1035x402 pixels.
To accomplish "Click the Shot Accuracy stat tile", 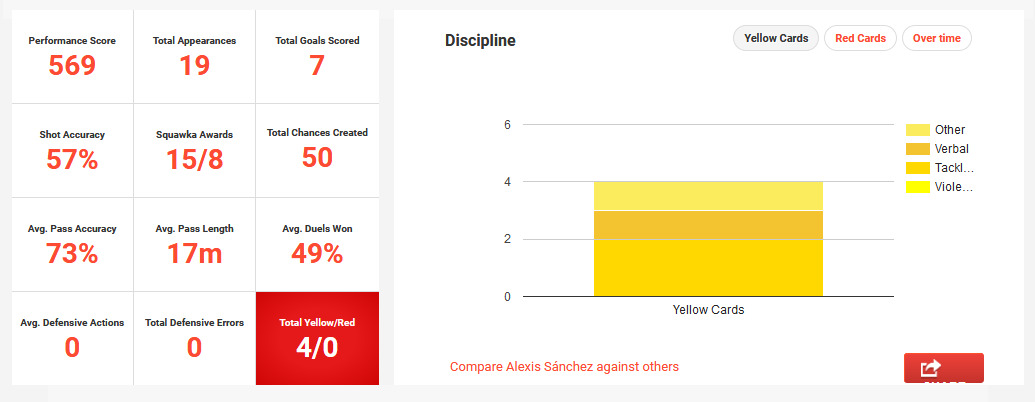I will coord(72,149).
